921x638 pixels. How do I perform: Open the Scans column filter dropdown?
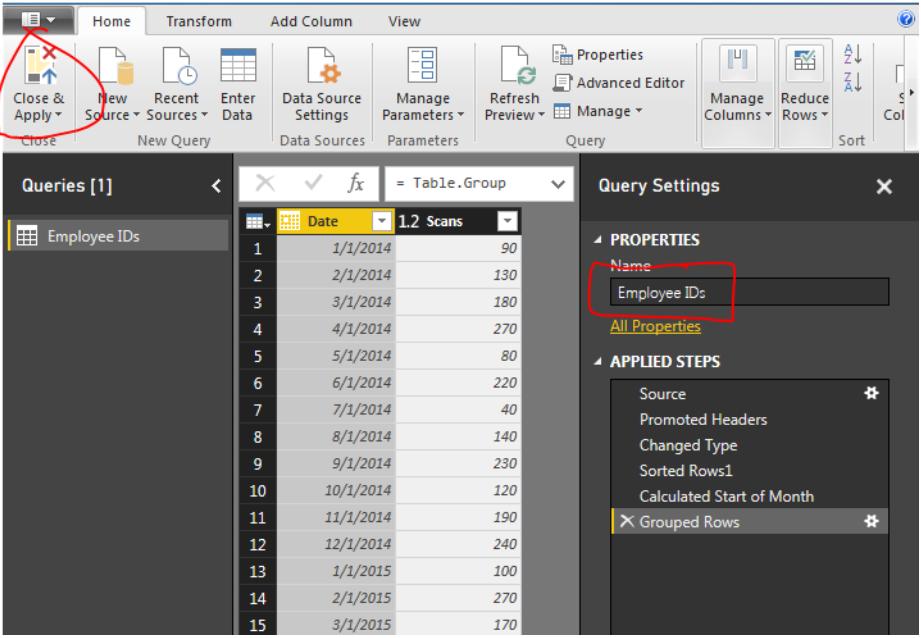point(505,222)
